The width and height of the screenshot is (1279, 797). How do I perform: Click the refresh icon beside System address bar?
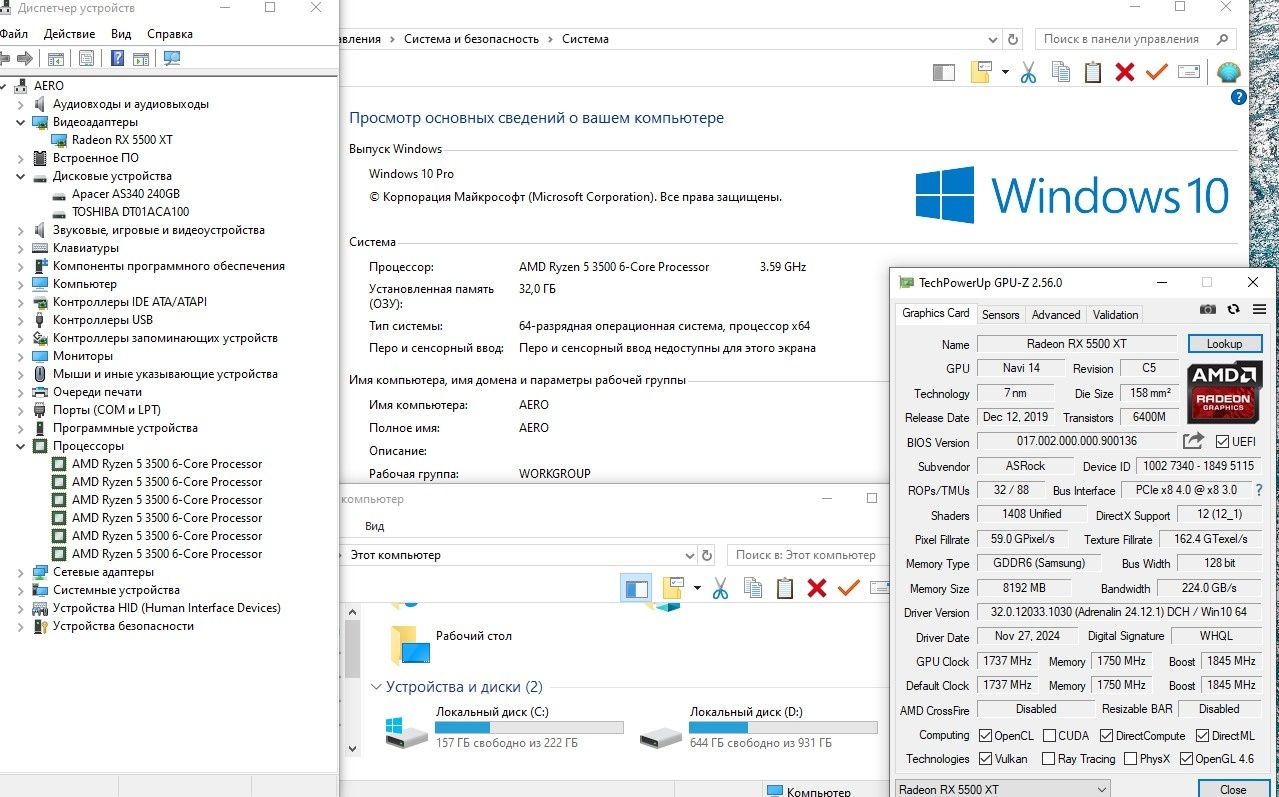[1013, 39]
